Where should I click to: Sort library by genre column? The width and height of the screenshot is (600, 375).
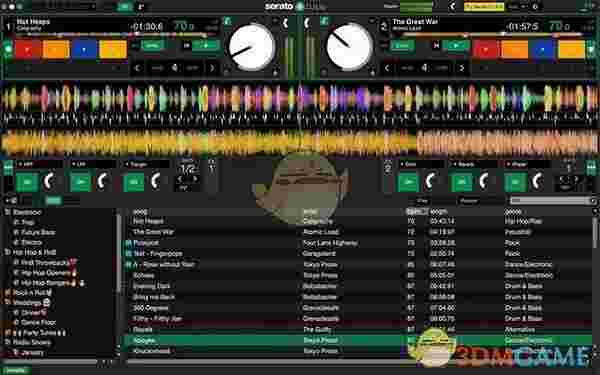[x=514, y=211]
